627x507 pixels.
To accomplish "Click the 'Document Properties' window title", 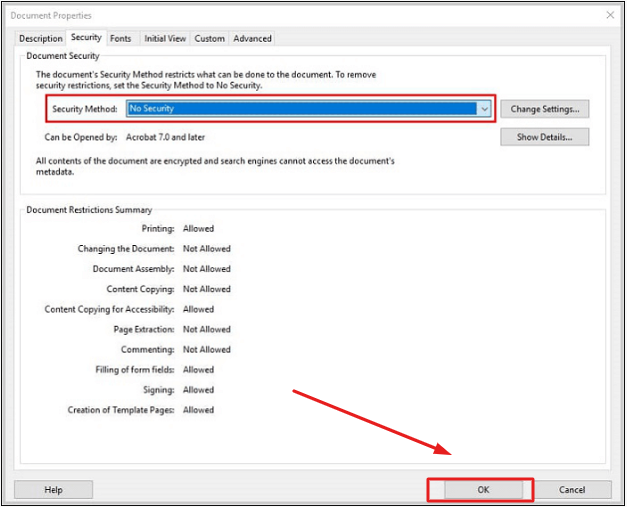I will pos(51,16).
